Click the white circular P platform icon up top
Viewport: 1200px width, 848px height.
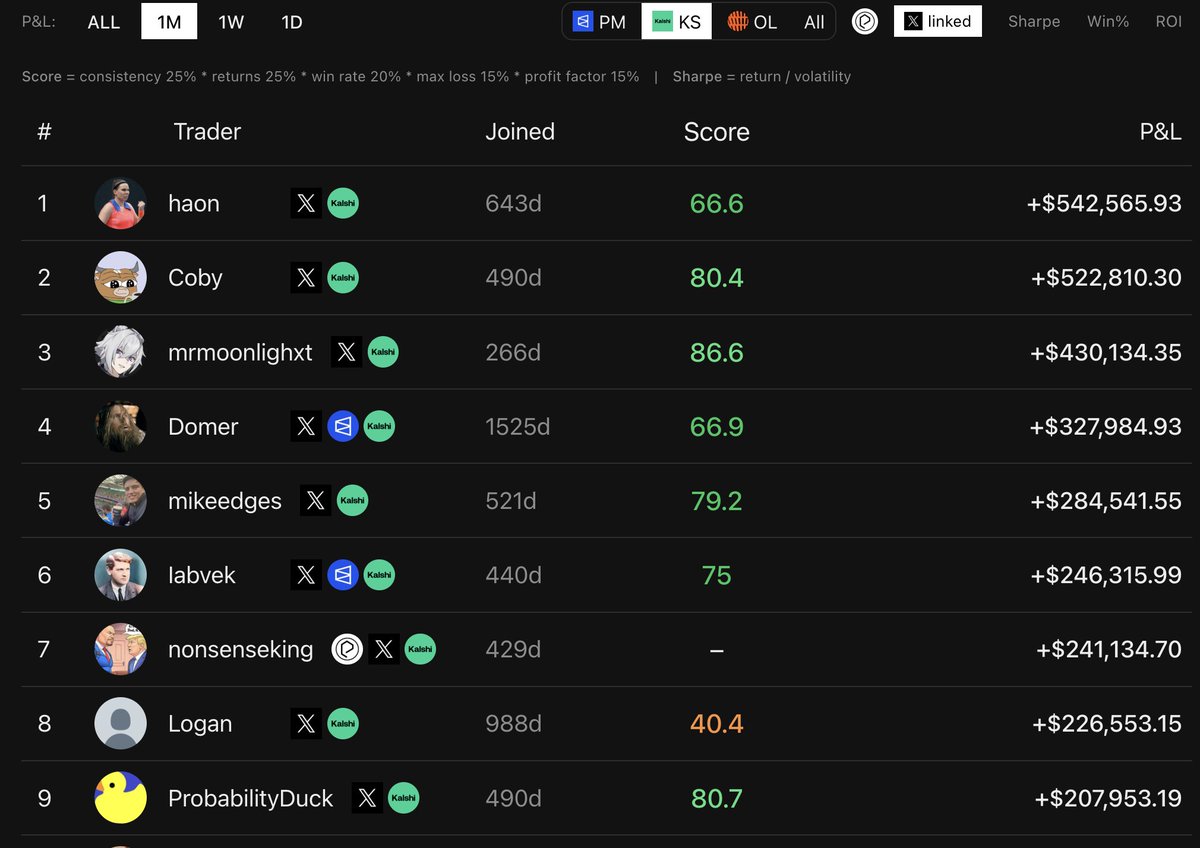(864, 20)
